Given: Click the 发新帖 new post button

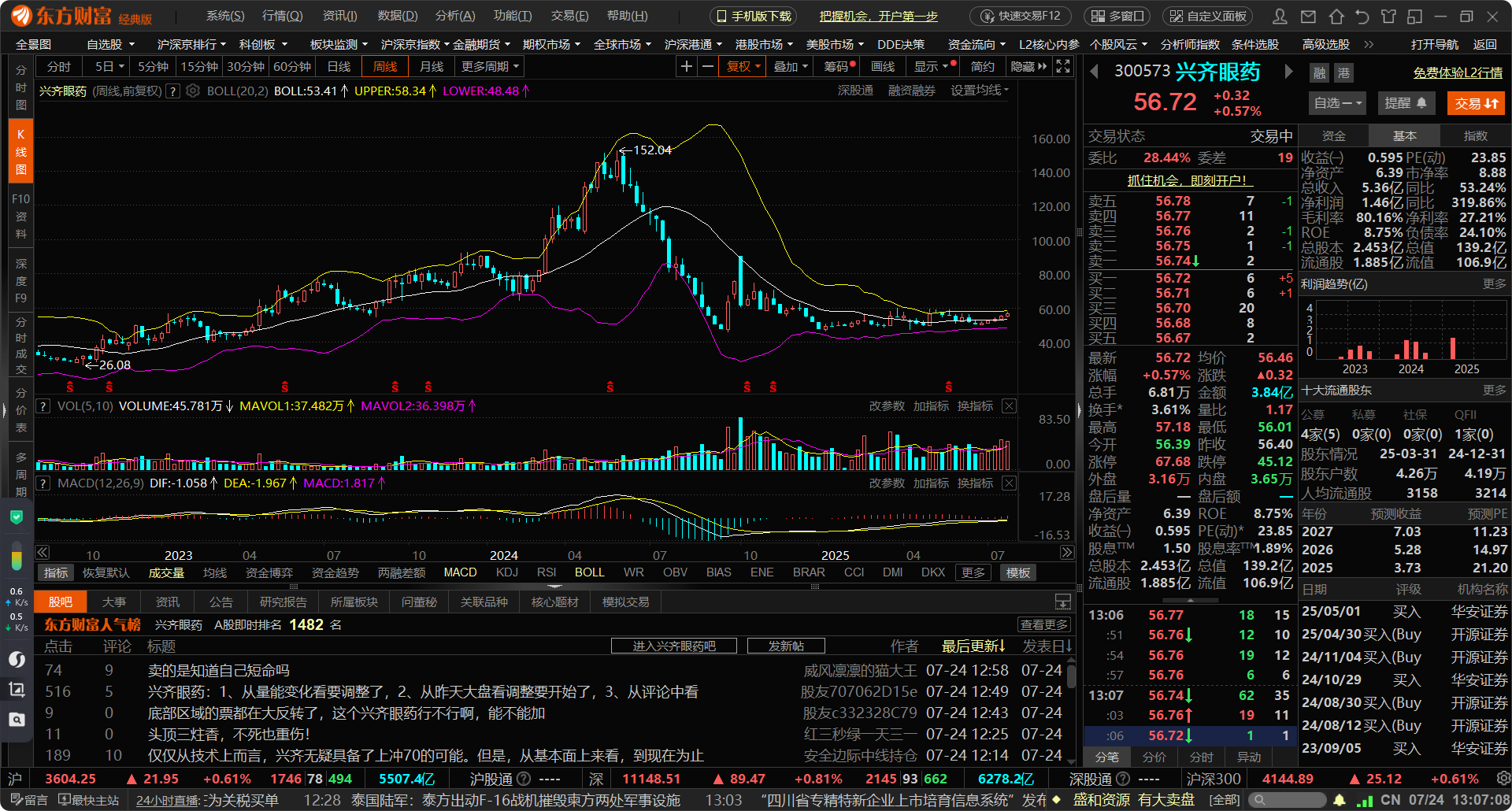Looking at the screenshot, I should click(786, 646).
